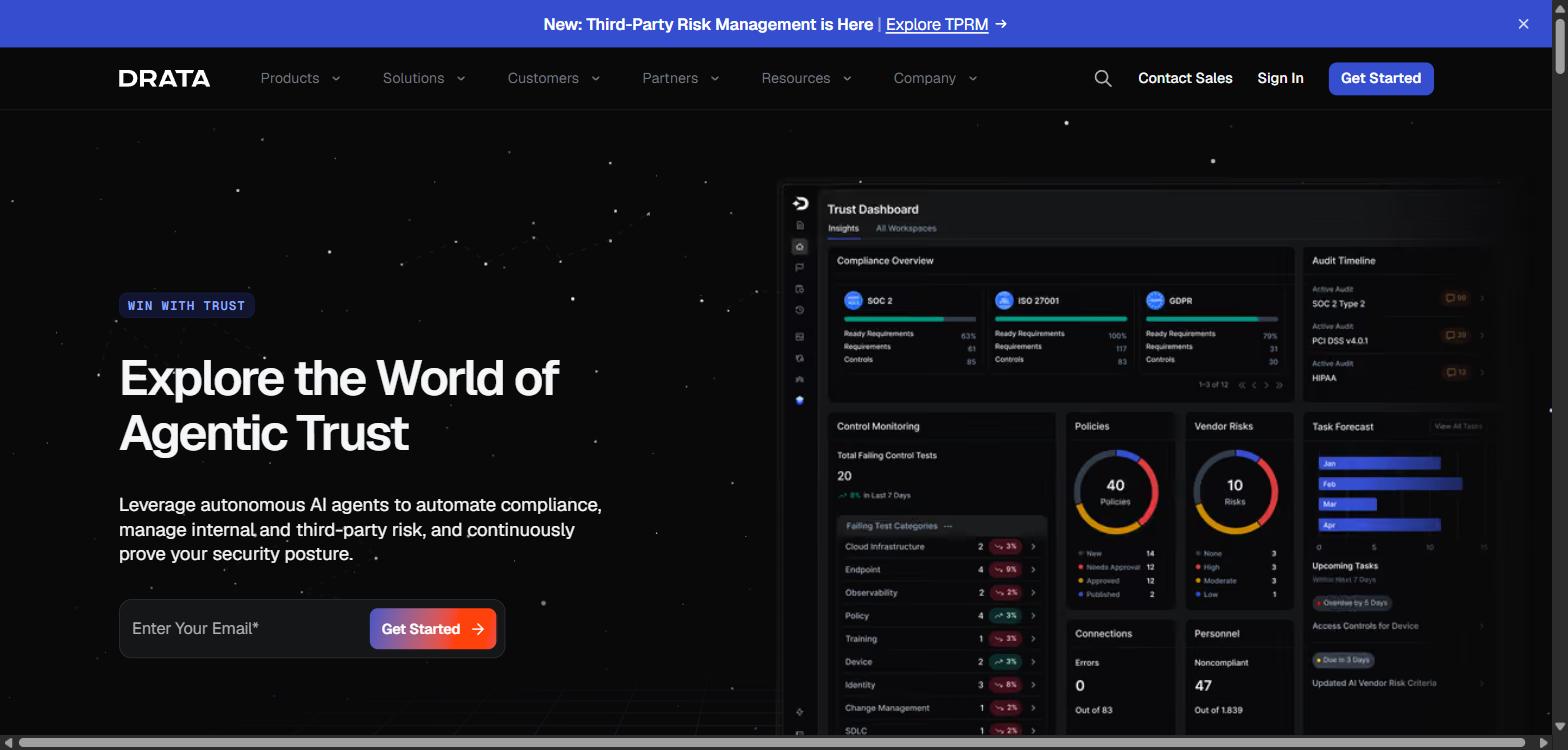Viewport: 1568px width, 750px height.
Task: Click the DRATA logo in the header
Action: (x=164, y=78)
